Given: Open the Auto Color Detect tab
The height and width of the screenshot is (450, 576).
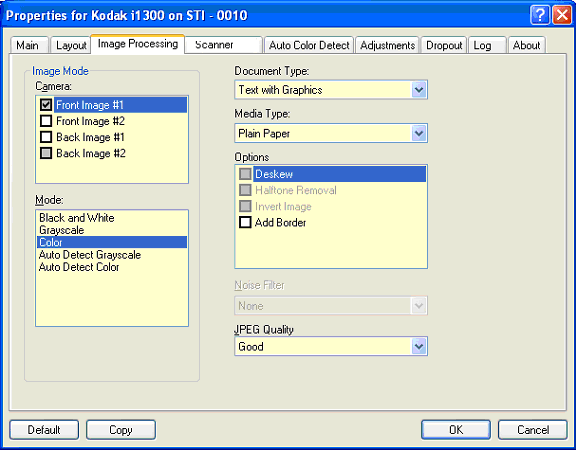Looking at the screenshot, I should point(309,45).
